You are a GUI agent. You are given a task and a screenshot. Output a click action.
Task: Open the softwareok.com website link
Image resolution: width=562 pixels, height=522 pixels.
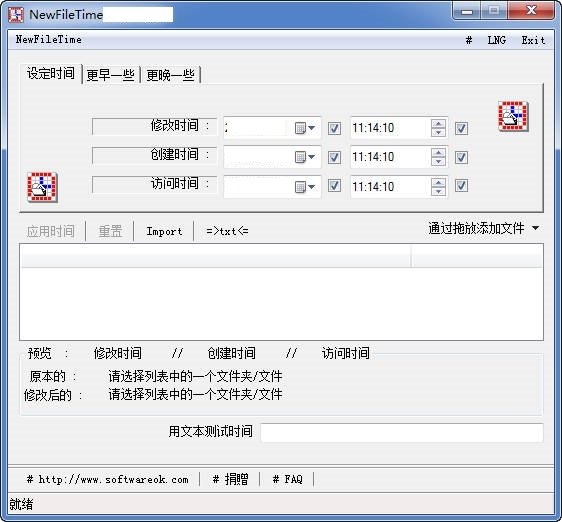point(108,479)
